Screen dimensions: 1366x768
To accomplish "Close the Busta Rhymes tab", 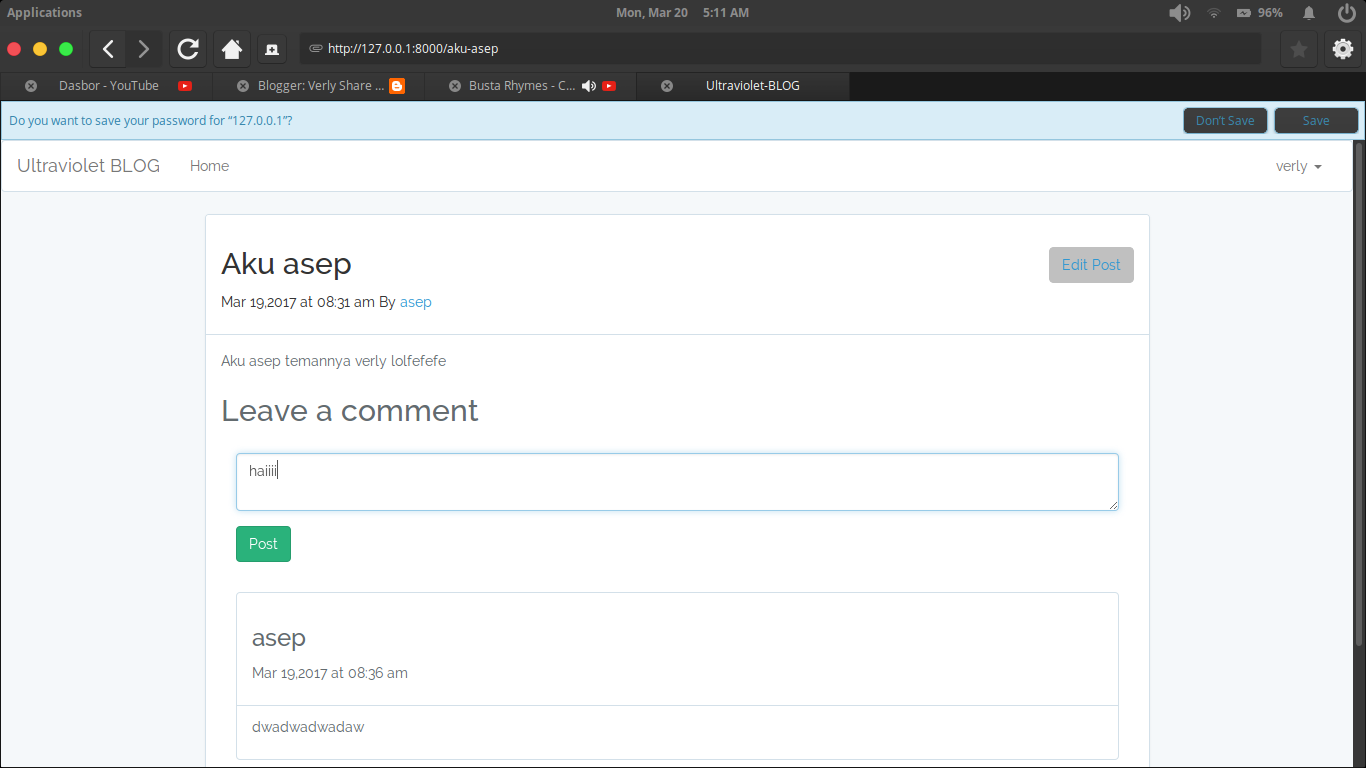I will (x=455, y=86).
